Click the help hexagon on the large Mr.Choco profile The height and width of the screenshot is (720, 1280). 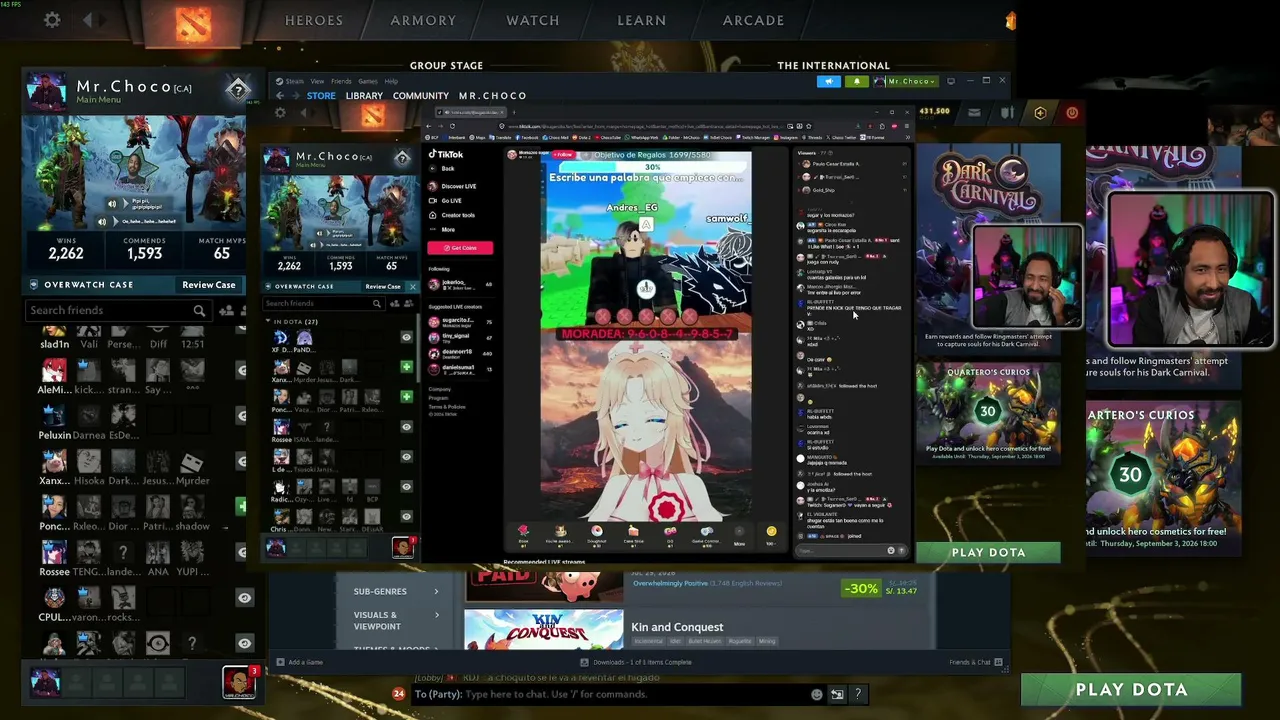237,90
